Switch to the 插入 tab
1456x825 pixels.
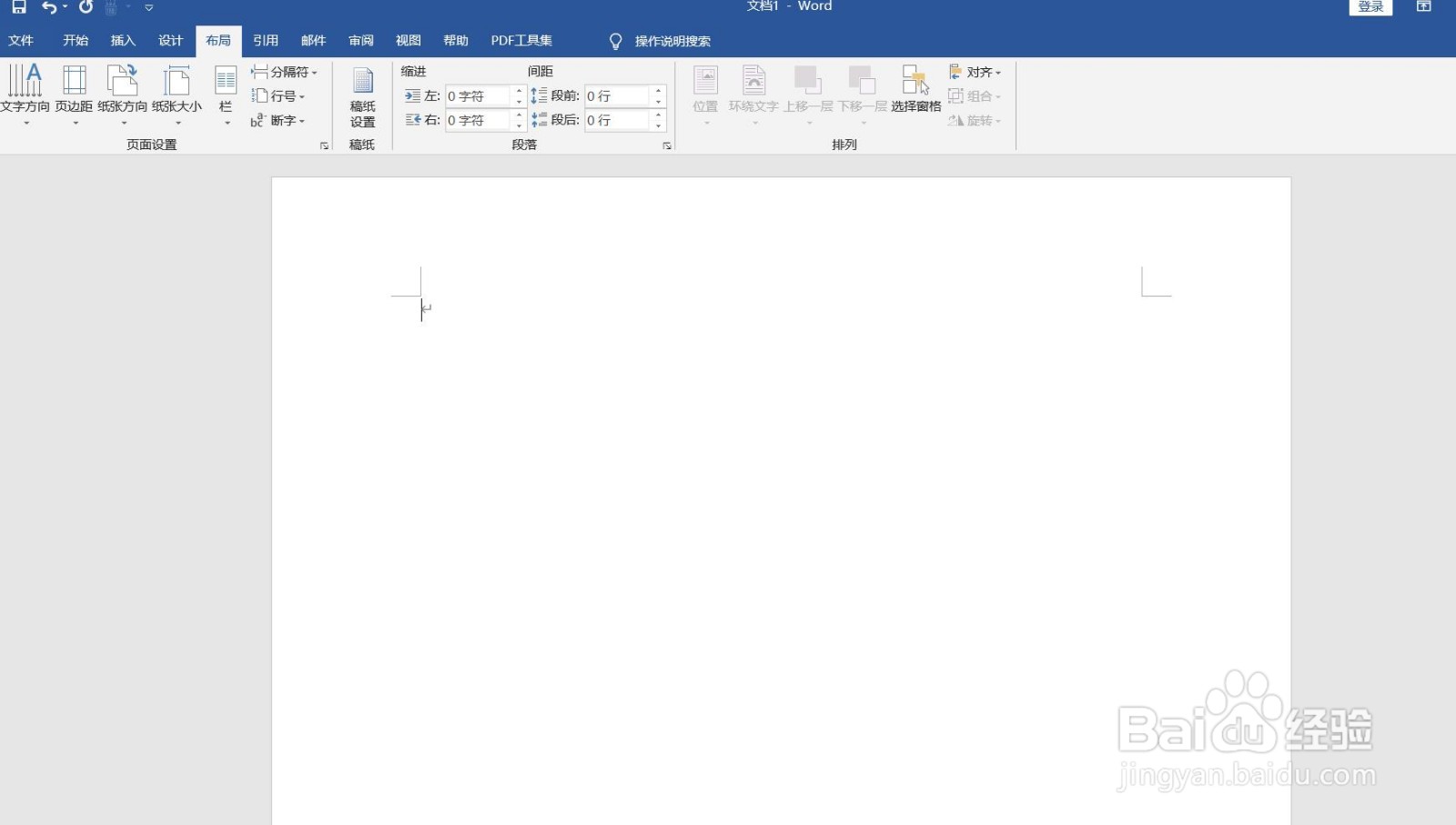(x=123, y=41)
